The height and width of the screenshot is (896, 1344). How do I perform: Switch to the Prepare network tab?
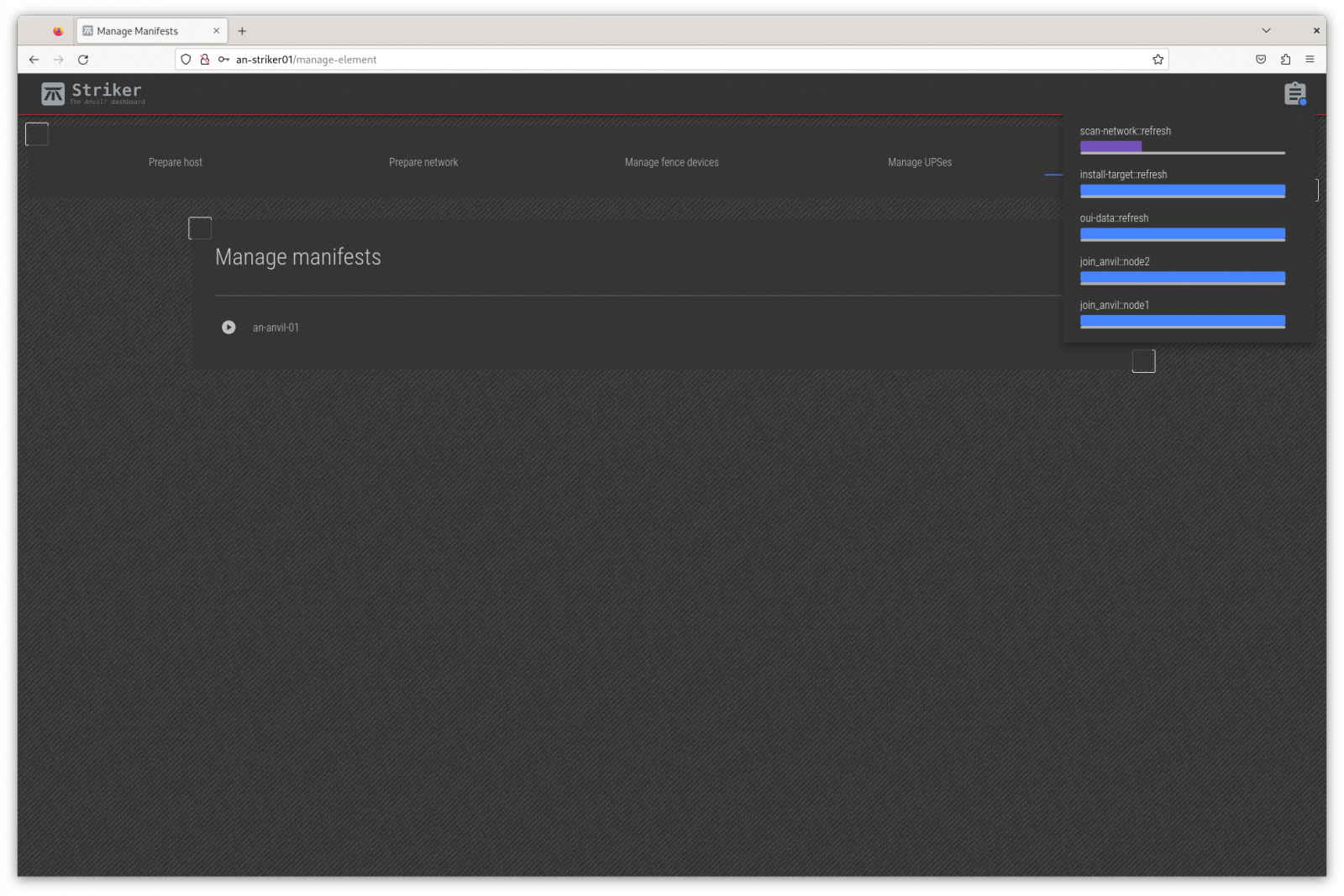pyautogui.click(x=423, y=162)
